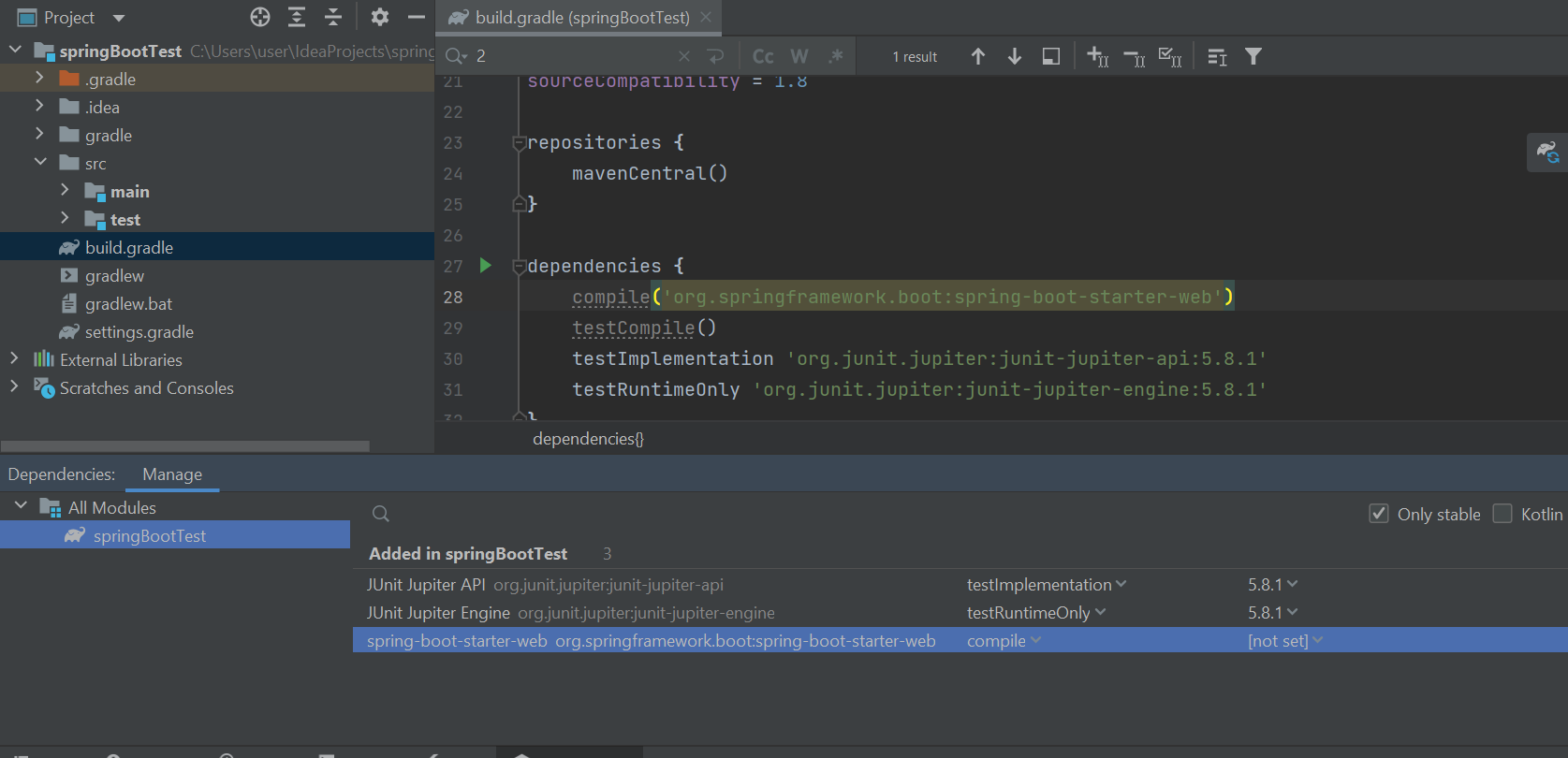Click the mavenCentral() code on line 24
The width and height of the screenshot is (1568, 758).
pyautogui.click(x=650, y=173)
